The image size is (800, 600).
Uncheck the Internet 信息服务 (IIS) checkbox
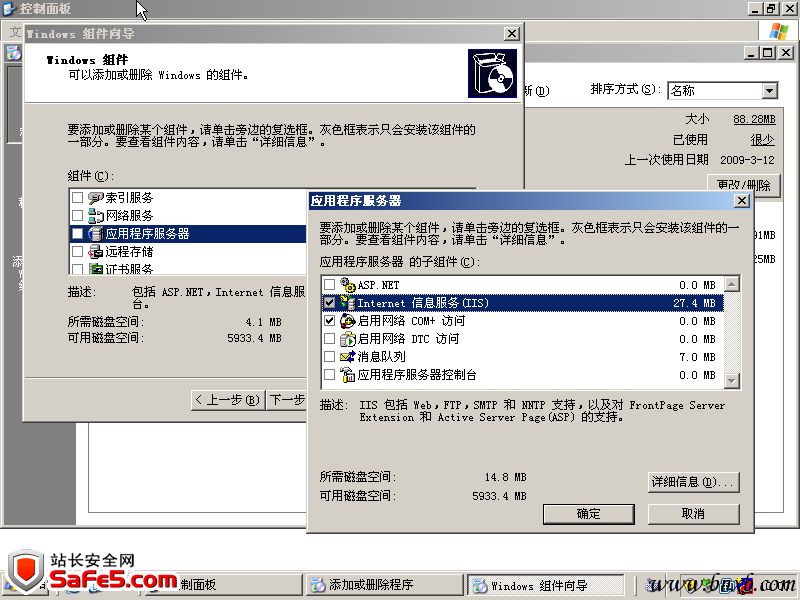330,303
